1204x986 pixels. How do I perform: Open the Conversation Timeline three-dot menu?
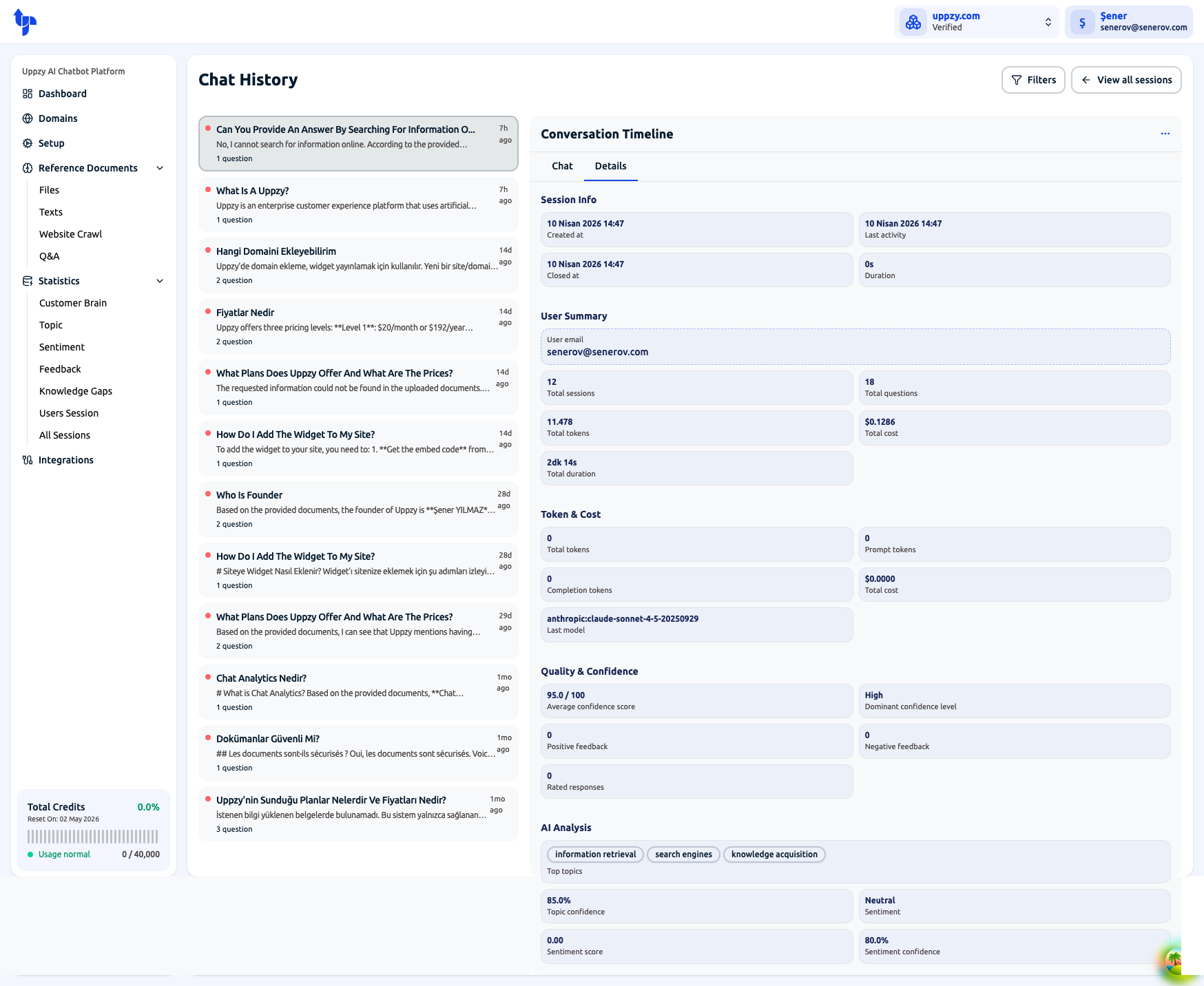tap(1165, 134)
